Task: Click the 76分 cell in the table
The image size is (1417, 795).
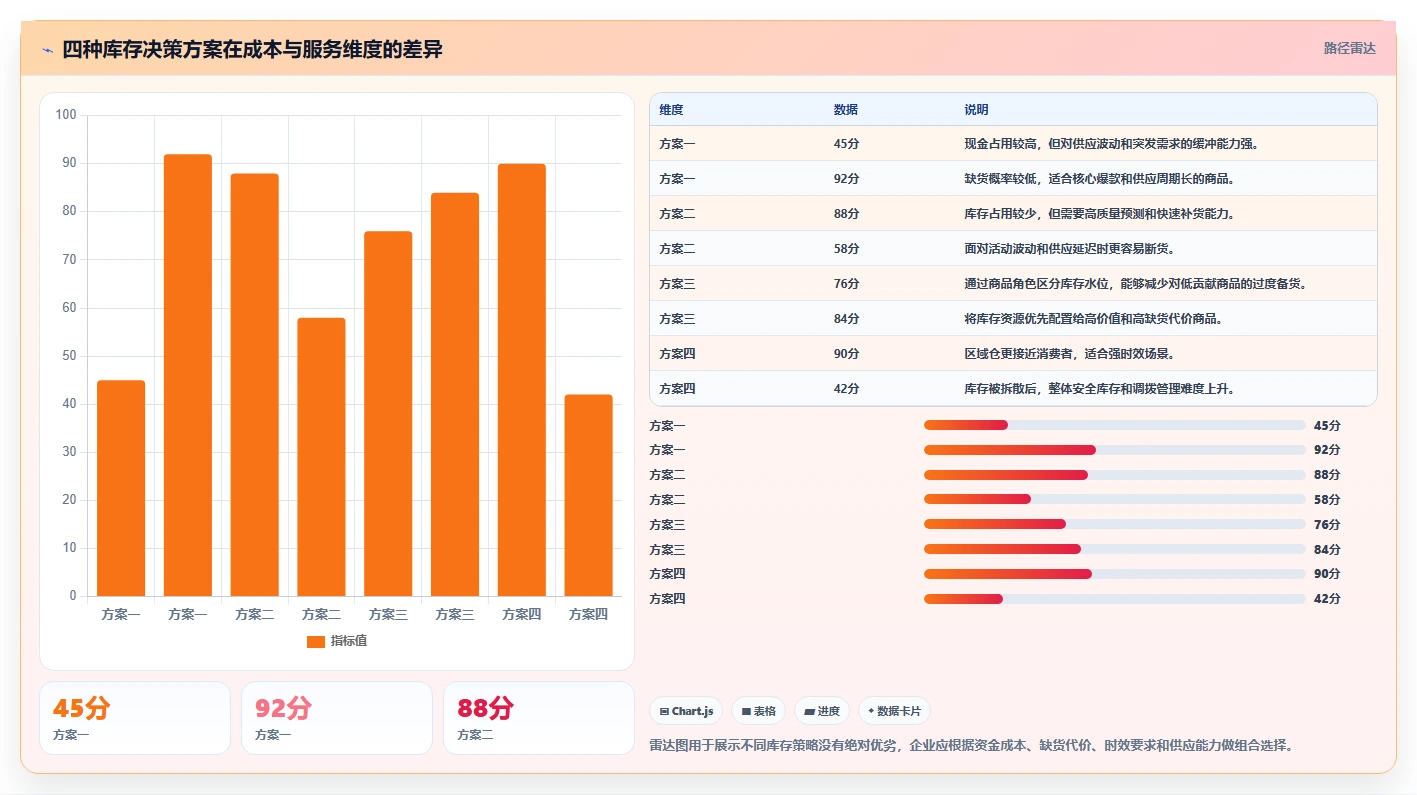Action: coord(846,284)
